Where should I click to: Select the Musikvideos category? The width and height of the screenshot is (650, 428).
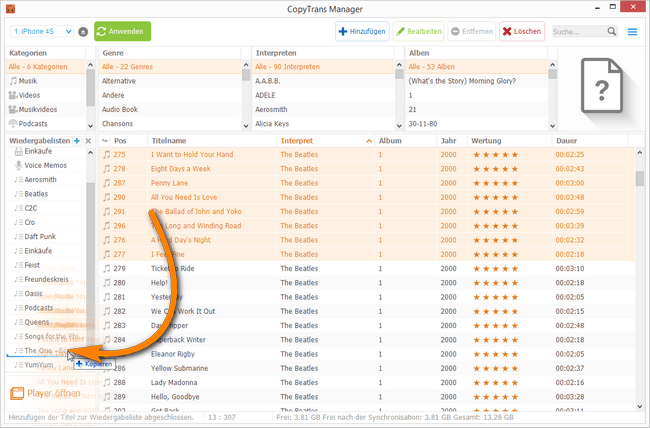tap(46, 109)
